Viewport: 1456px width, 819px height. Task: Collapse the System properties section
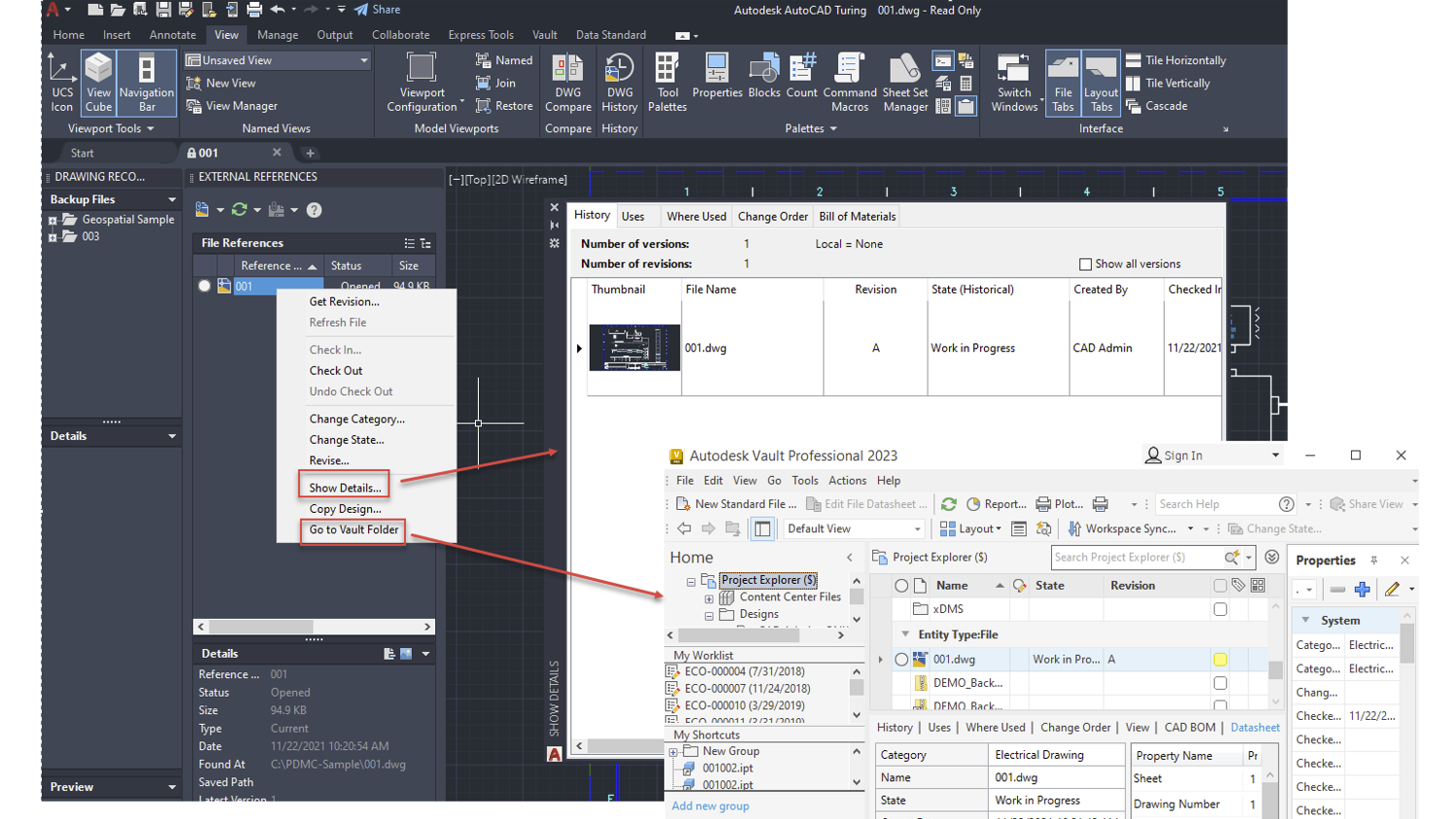point(1305,620)
